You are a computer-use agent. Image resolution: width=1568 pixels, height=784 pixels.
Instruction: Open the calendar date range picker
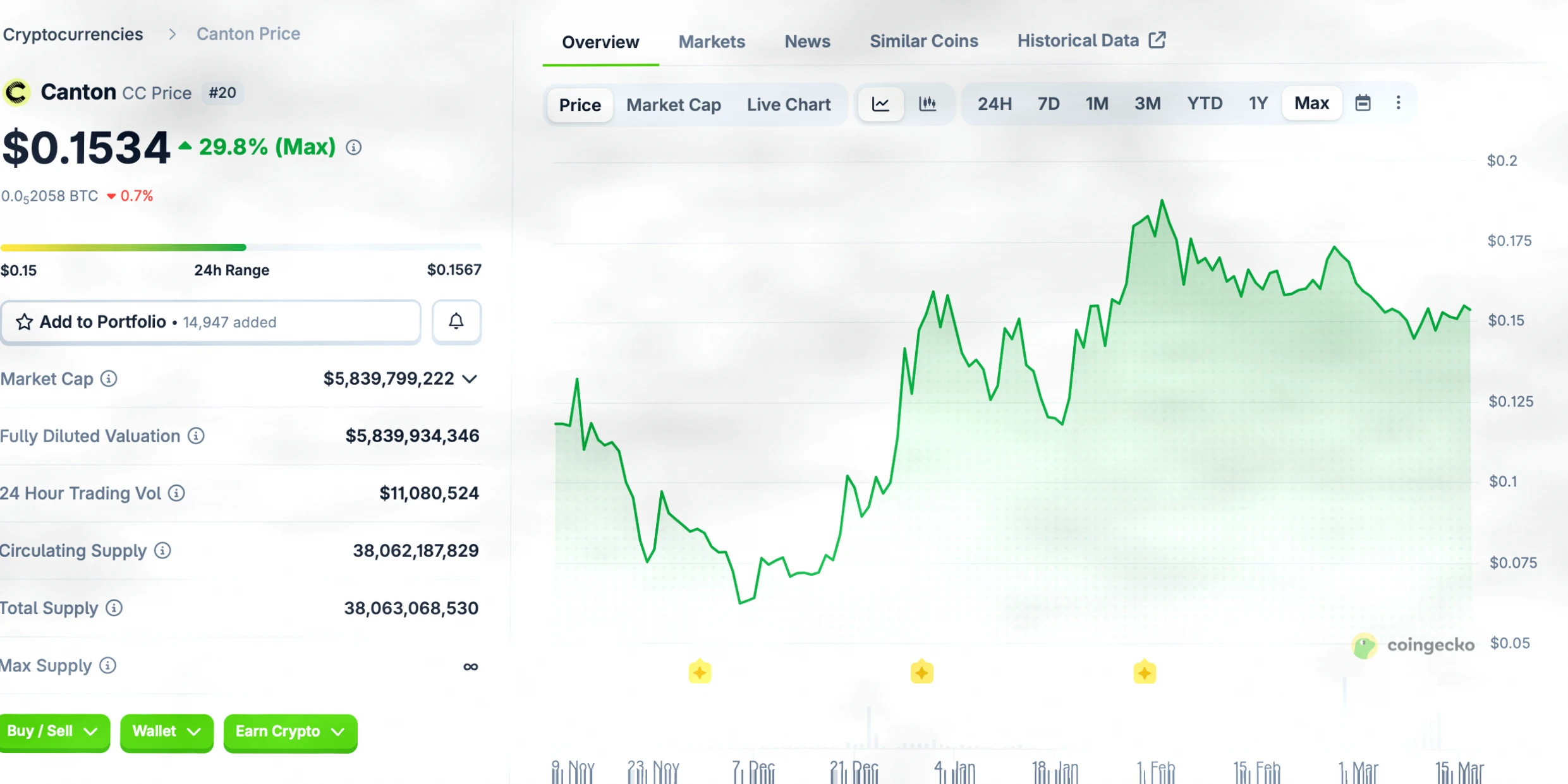1363,103
